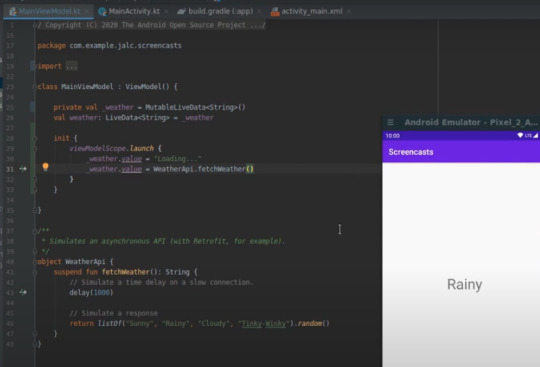The image size is (540, 367).
Task: Open the build.gradle (:app) tab
Action: (x=220, y=11)
